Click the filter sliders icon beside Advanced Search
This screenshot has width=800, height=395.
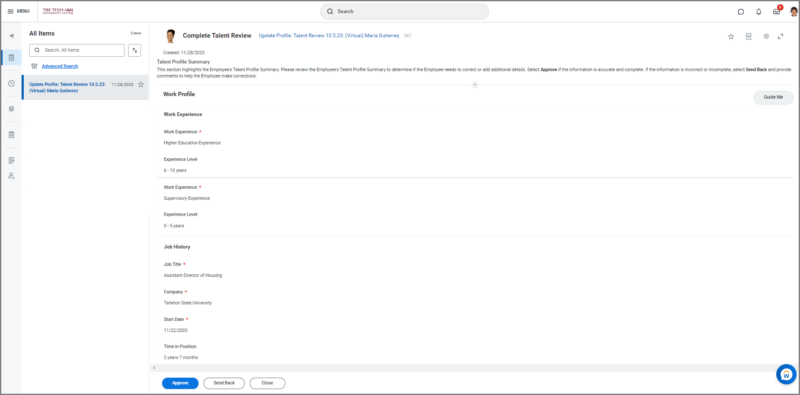pos(34,66)
